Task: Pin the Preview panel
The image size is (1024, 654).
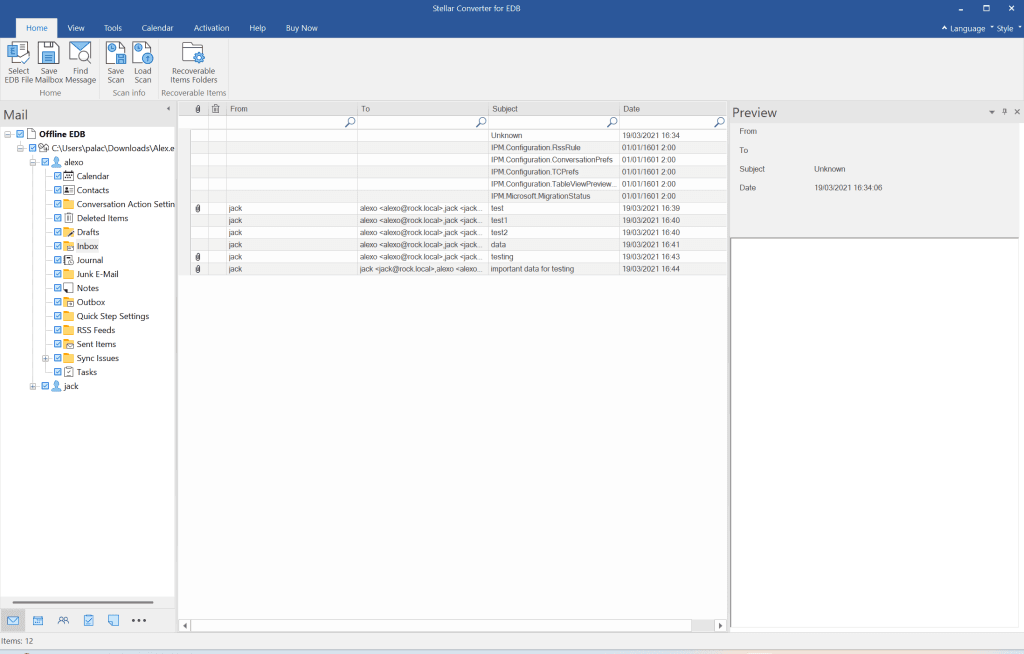Action: click(1004, 112)
